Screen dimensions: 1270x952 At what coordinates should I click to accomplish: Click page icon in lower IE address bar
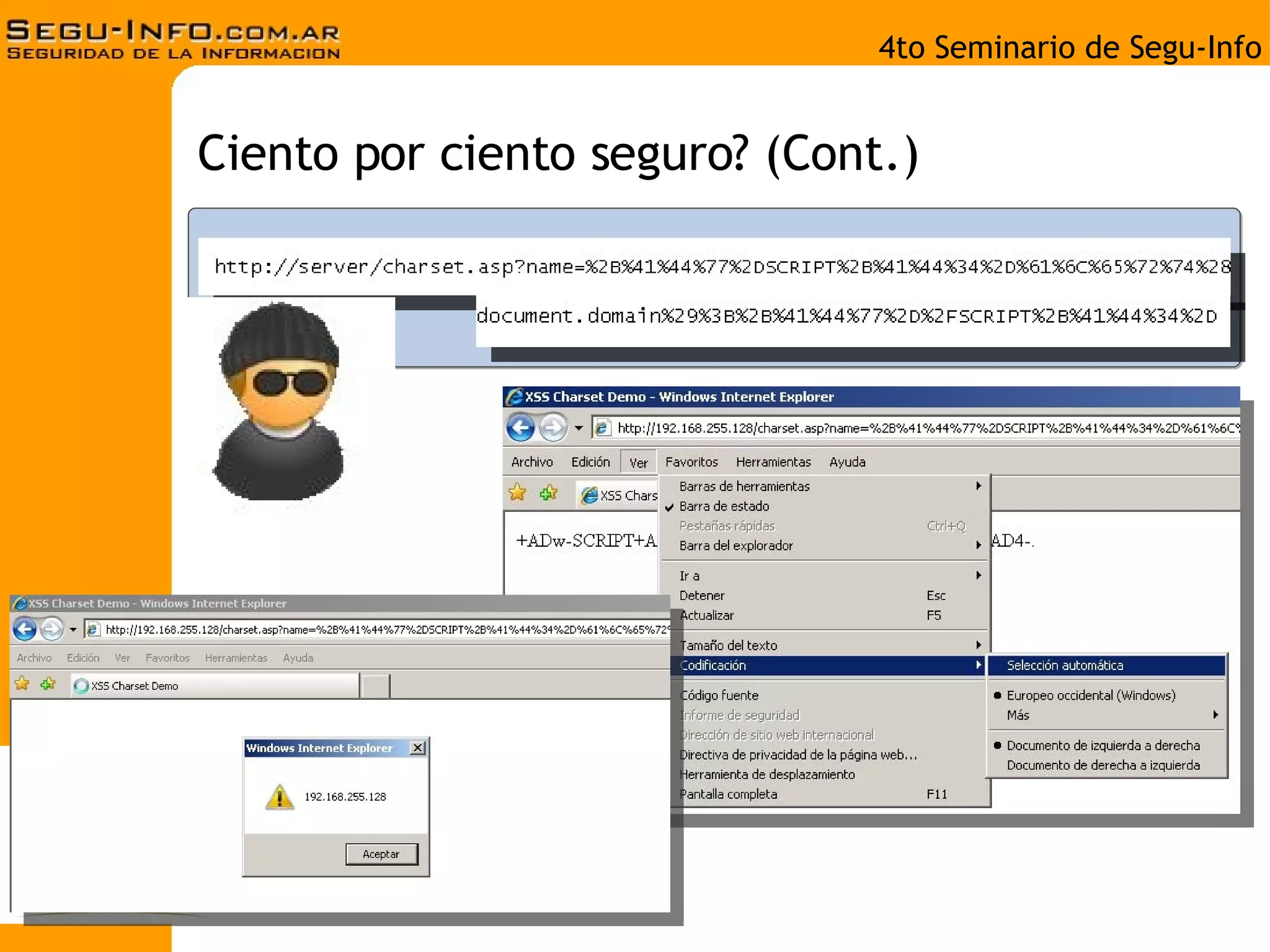93,630
